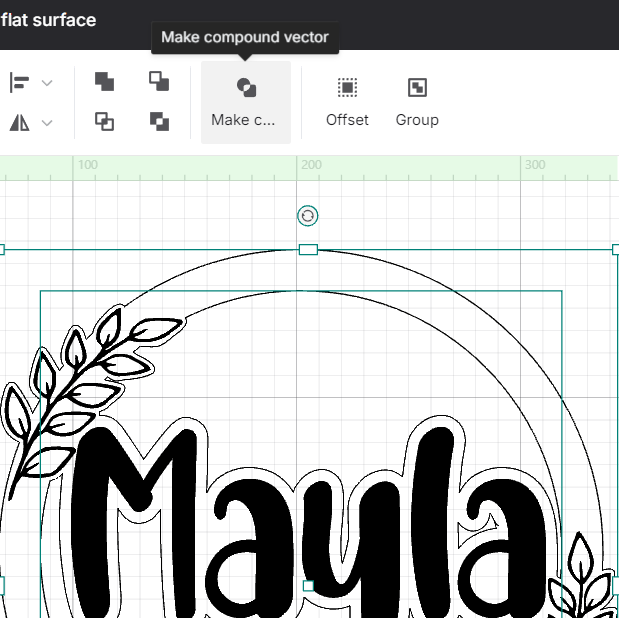Click the flip horizontal mirror icon
The width and height of the screenshot is (619, 618).
(x=19, y=122)
